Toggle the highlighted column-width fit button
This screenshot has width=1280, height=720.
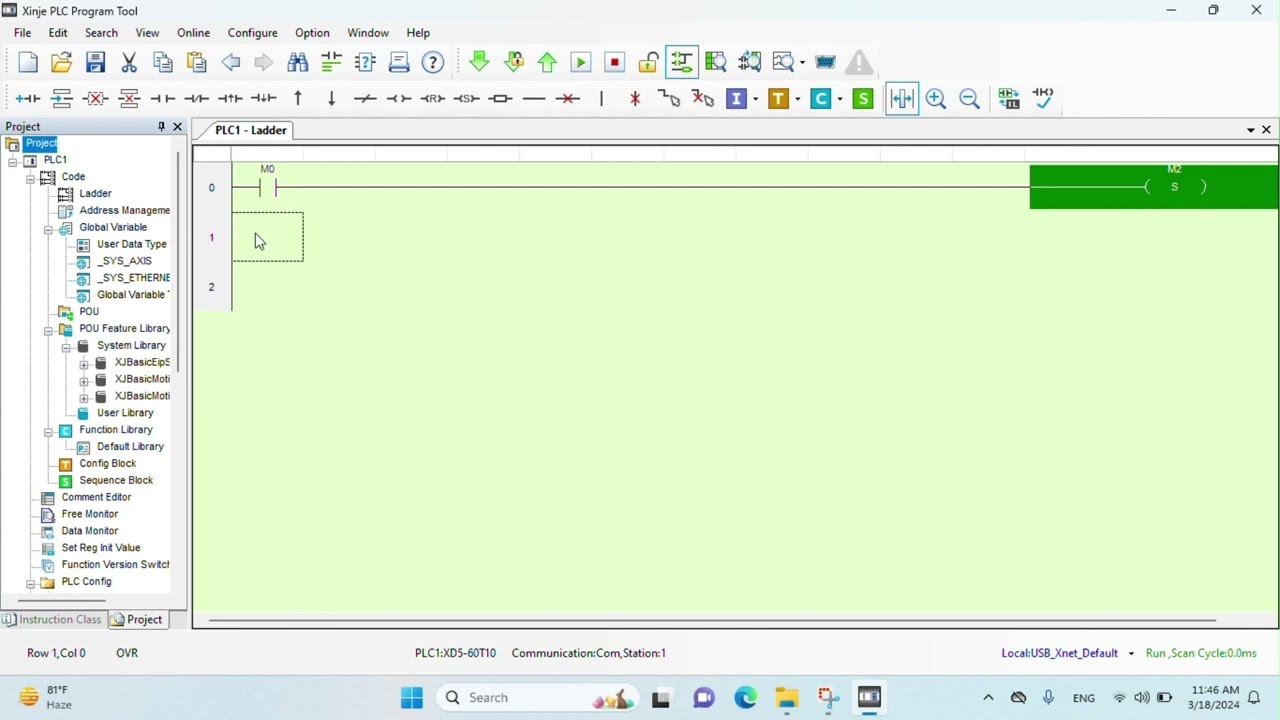pos(902,98)
